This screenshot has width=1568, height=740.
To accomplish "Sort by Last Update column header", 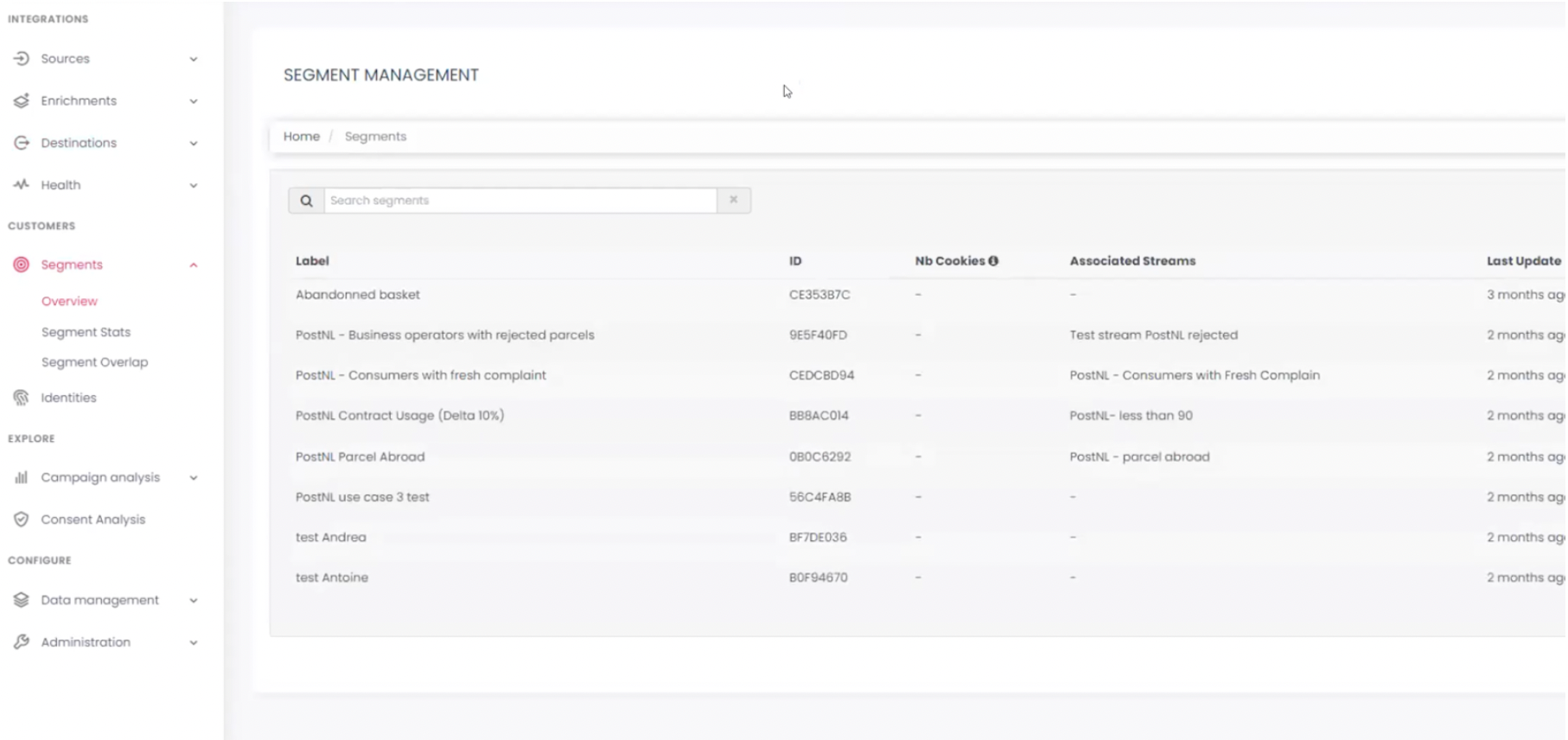I will [x=1524, y=261].
